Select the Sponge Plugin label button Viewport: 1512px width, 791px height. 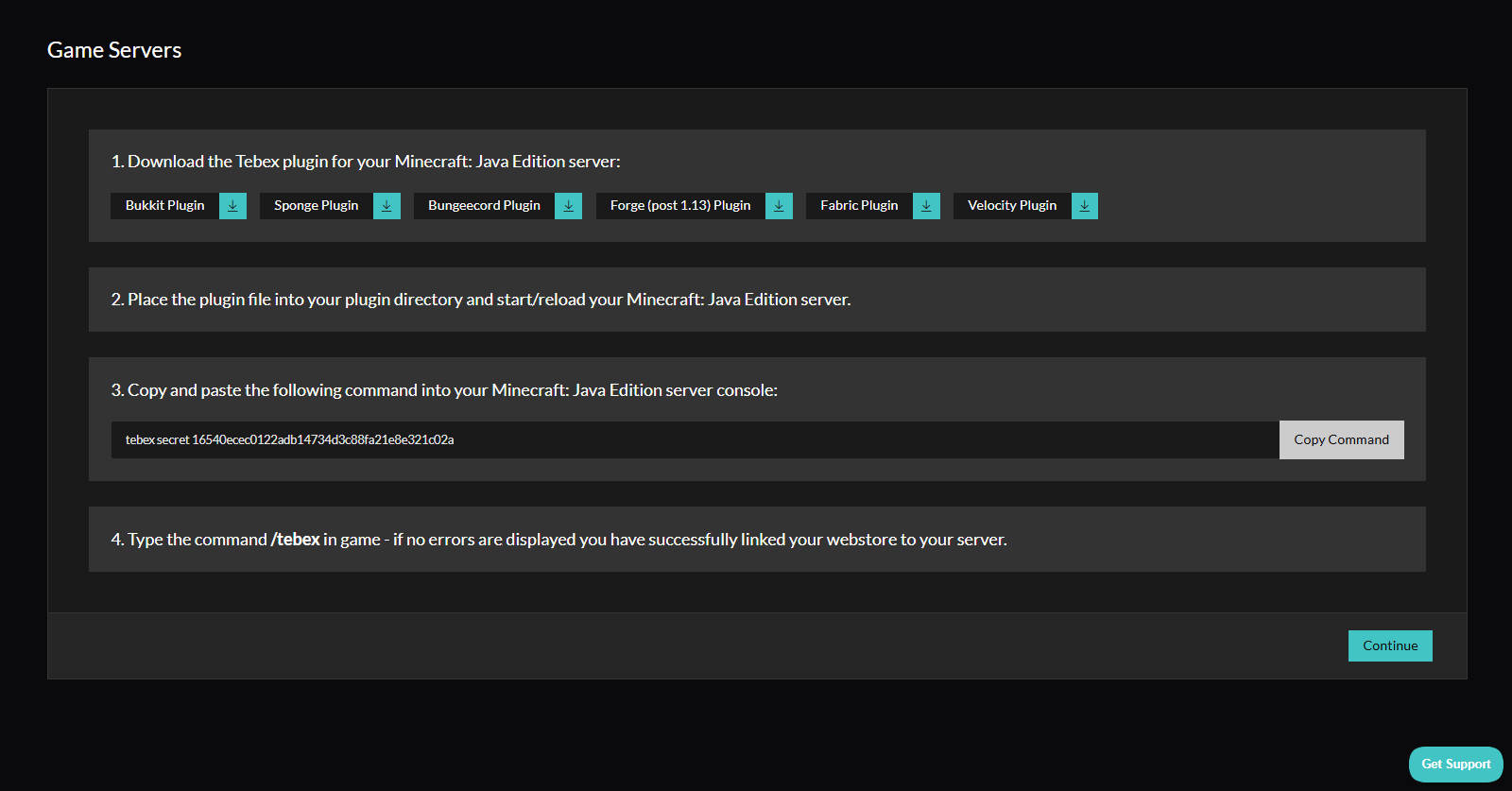click(x=317, y=206)
